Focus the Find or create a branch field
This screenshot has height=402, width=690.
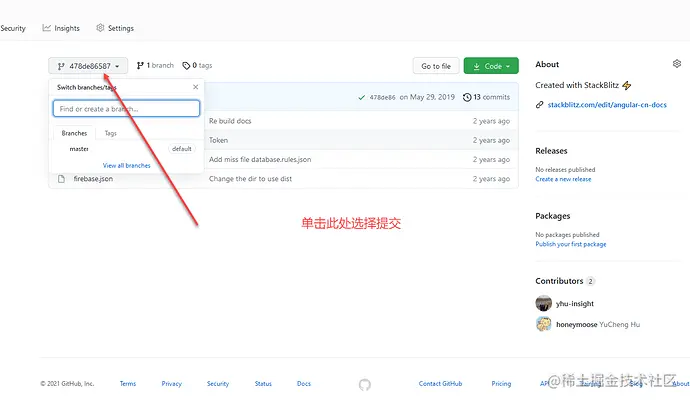126,109
